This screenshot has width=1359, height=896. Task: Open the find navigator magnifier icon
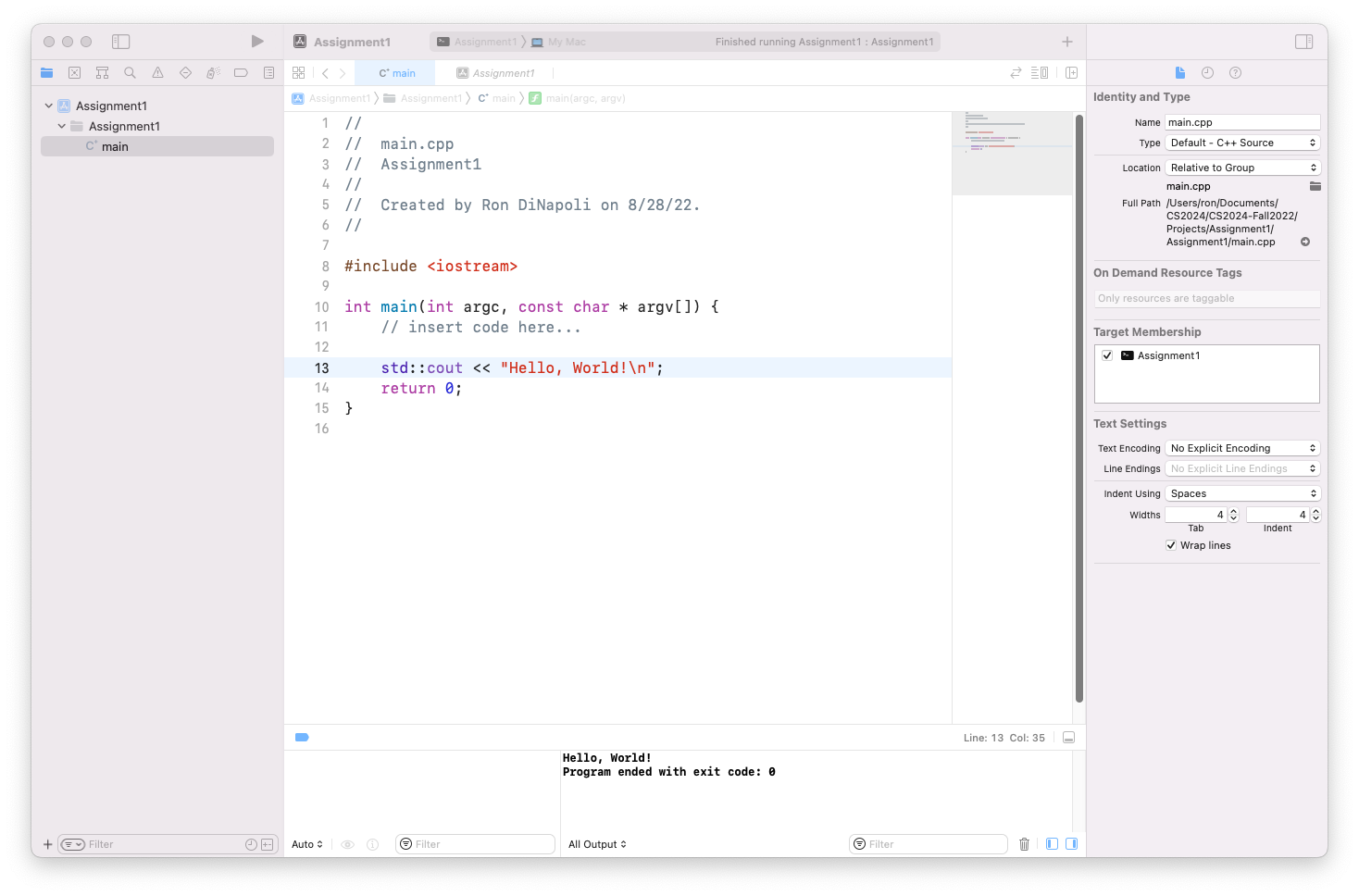point(130,73)
